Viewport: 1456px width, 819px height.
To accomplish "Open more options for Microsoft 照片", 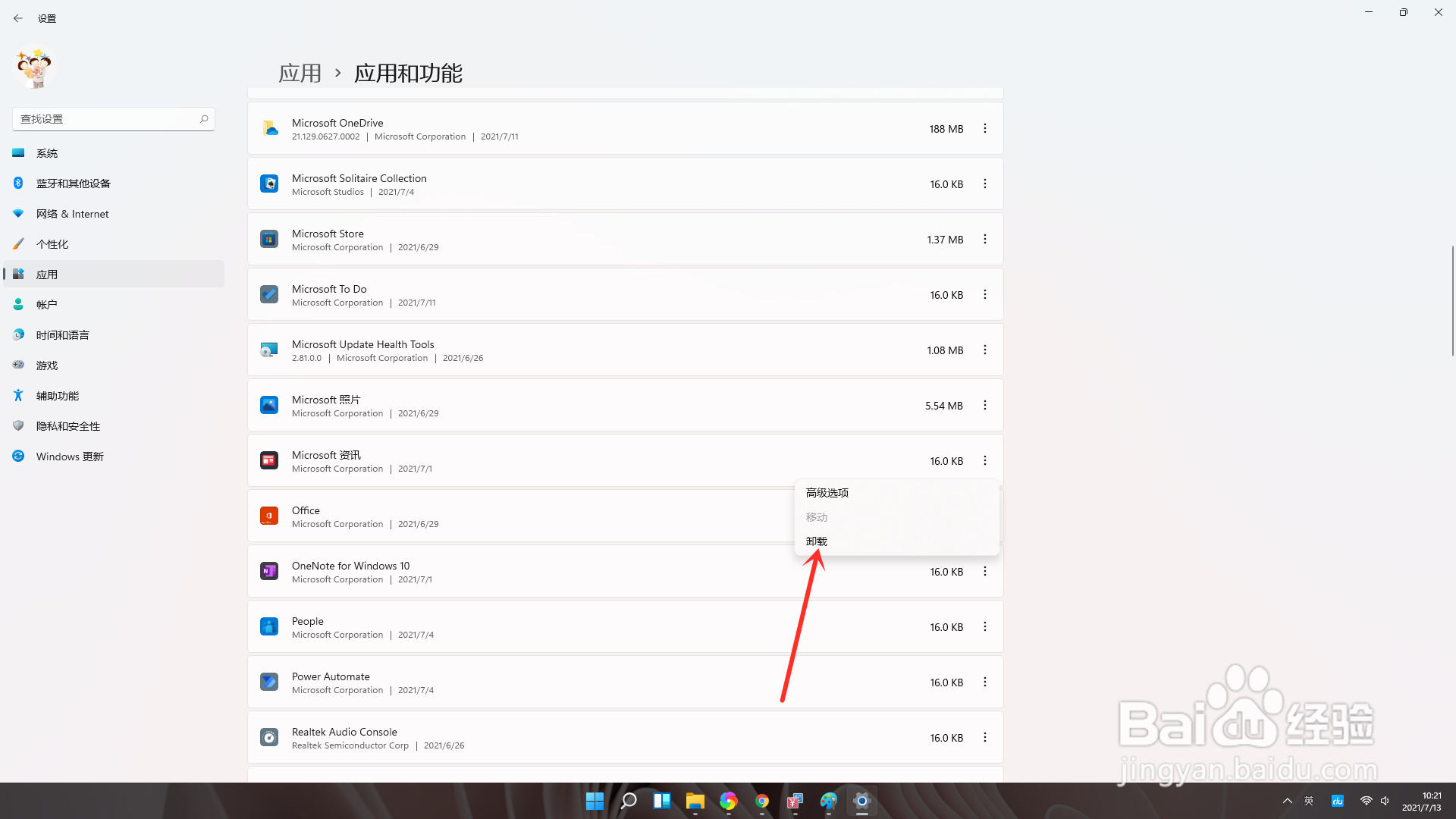I will pos(985,406).
